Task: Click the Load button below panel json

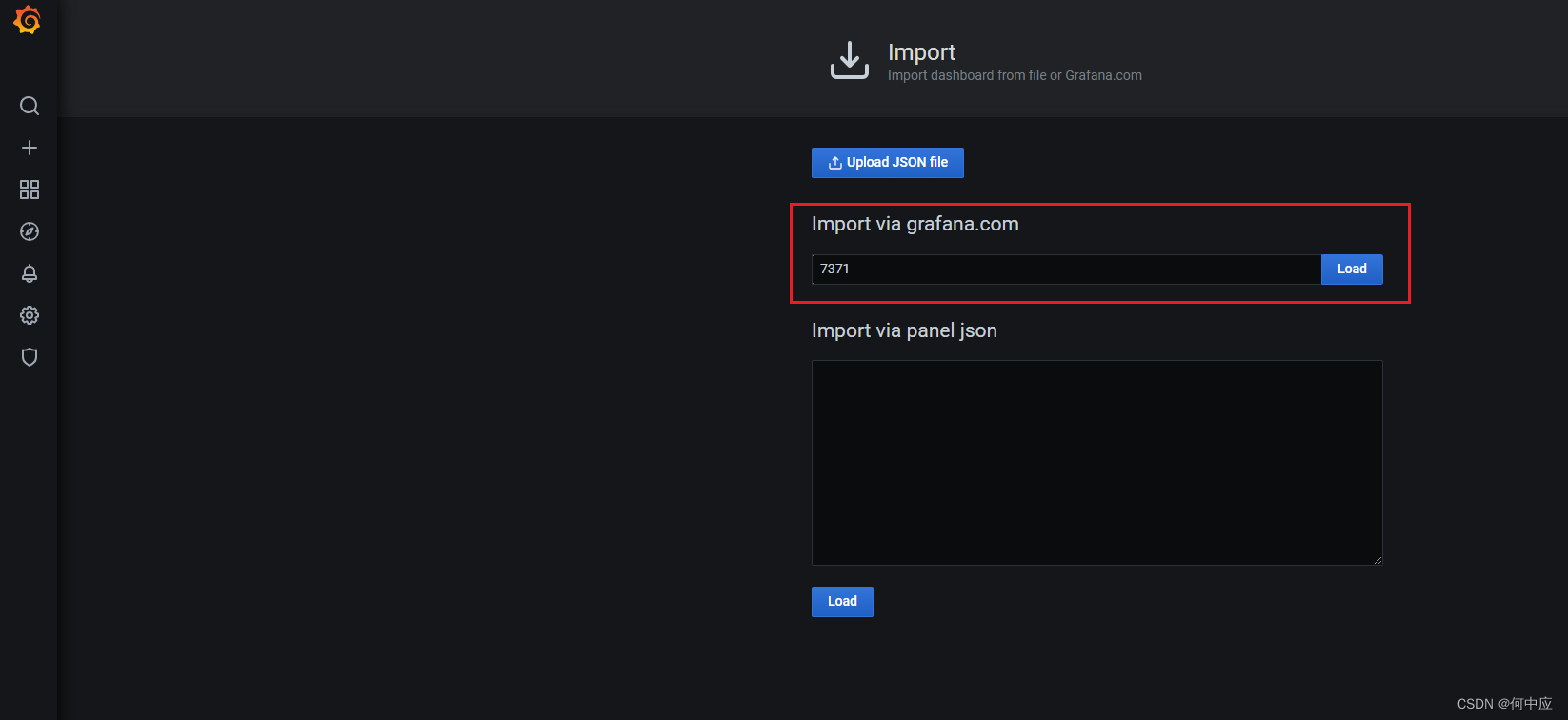Action: (842, 602)
